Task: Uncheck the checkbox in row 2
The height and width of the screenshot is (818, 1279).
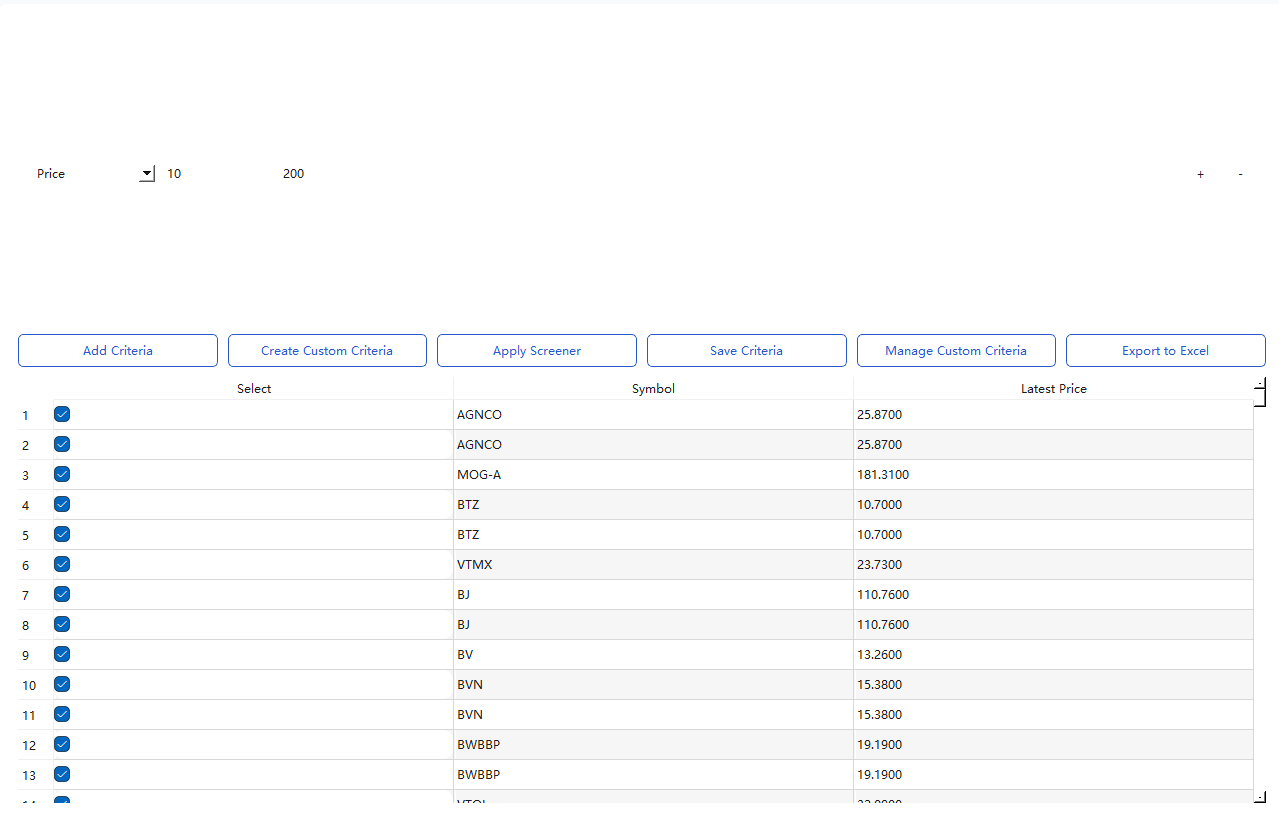Action: coord(62,444)
